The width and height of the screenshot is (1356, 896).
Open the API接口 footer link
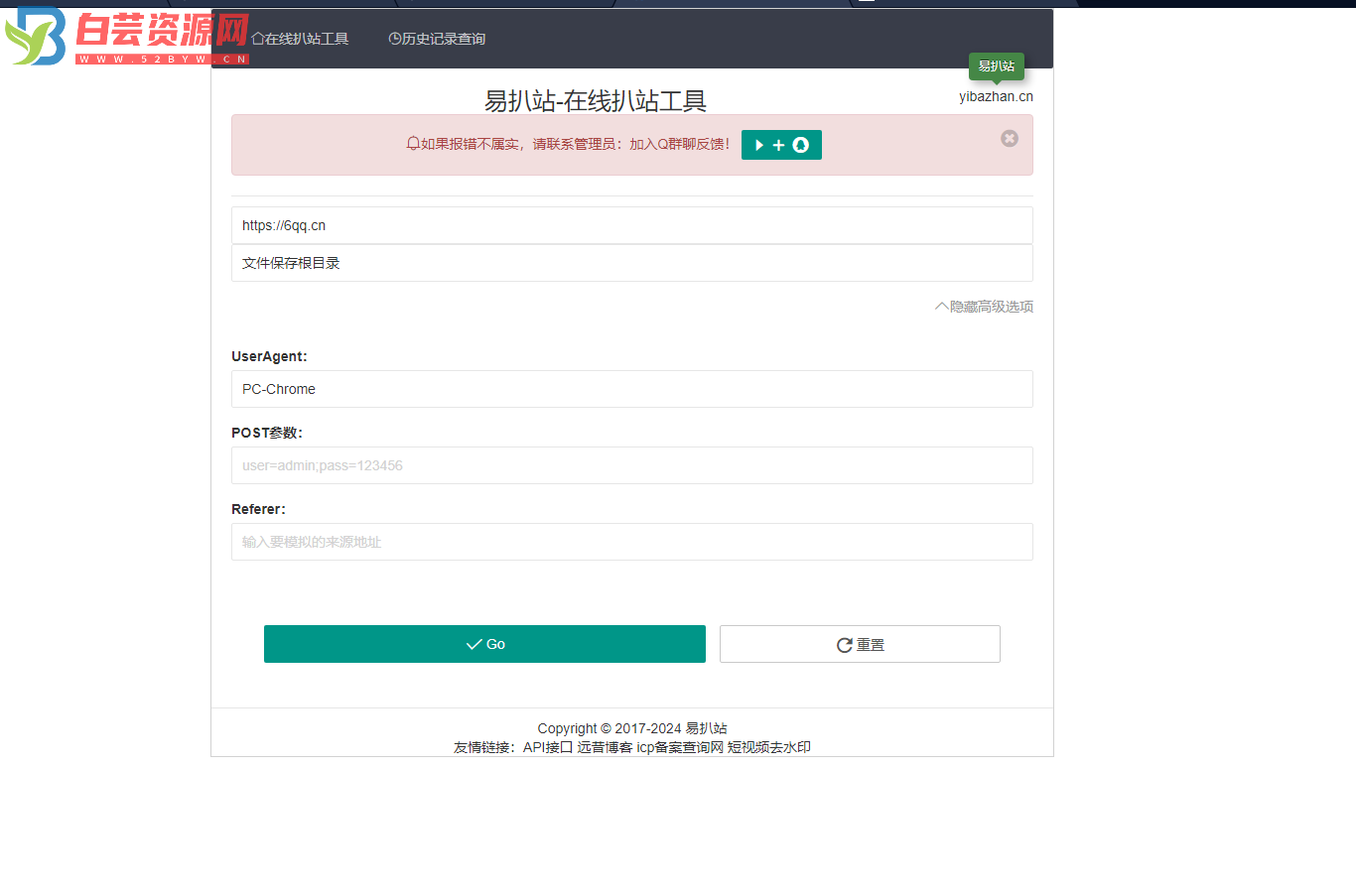pyautogui.click(x=548, y=747)
